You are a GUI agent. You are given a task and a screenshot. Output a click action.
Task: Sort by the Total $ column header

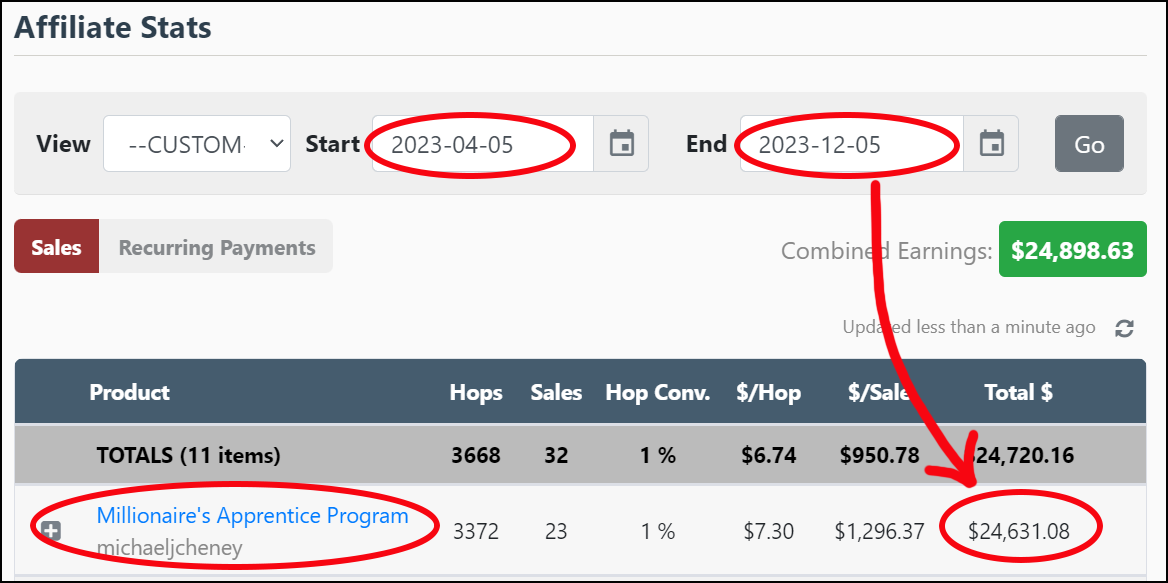pos(1018,392)
